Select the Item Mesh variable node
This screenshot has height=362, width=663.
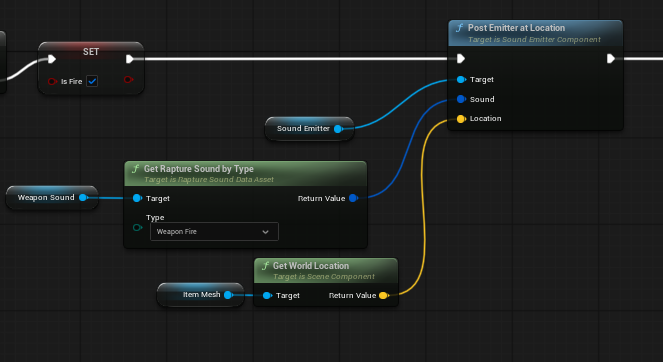[x=200, y=295]
